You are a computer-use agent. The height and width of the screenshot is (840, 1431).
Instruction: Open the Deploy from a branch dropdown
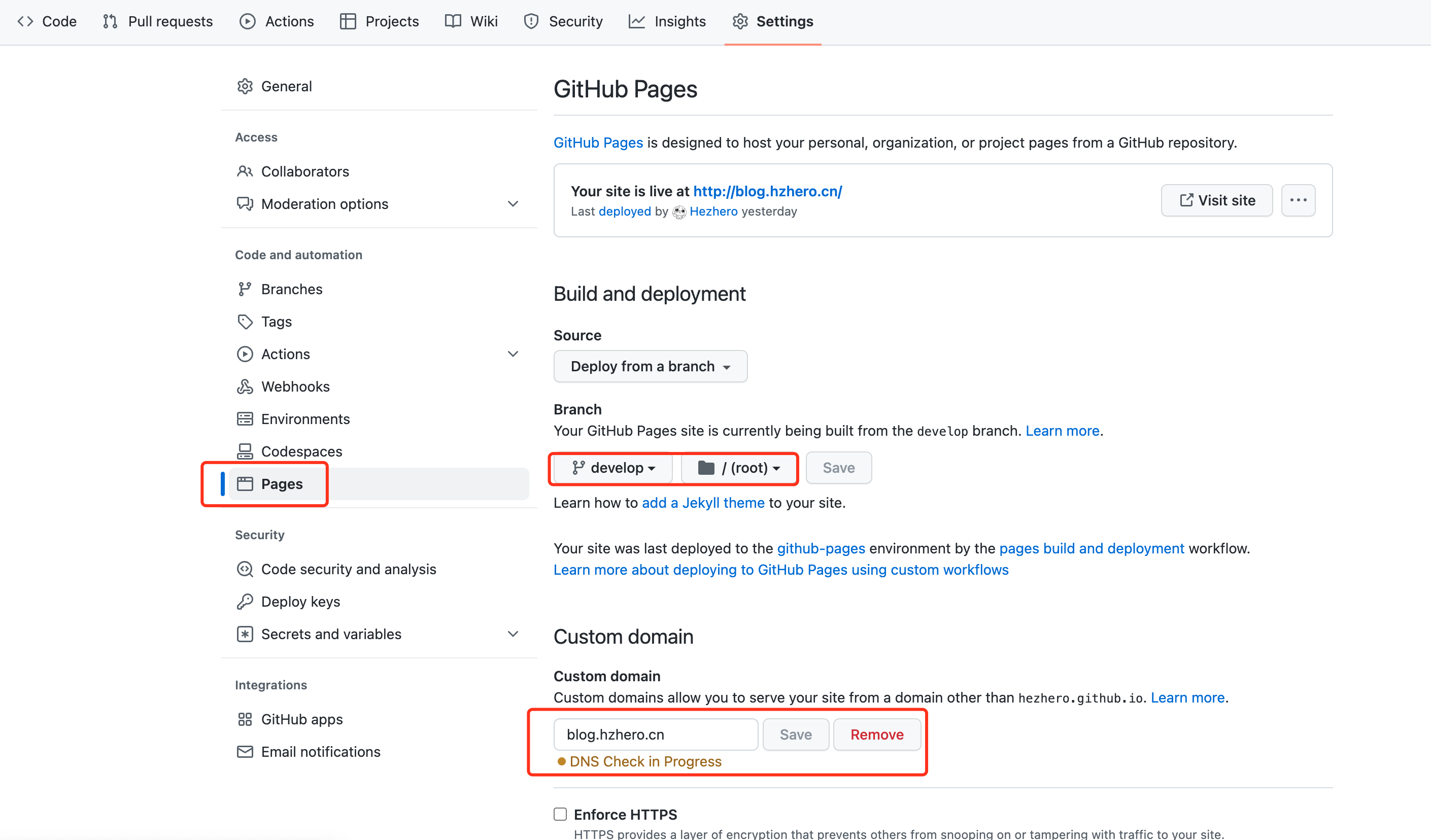coord(650,367)
